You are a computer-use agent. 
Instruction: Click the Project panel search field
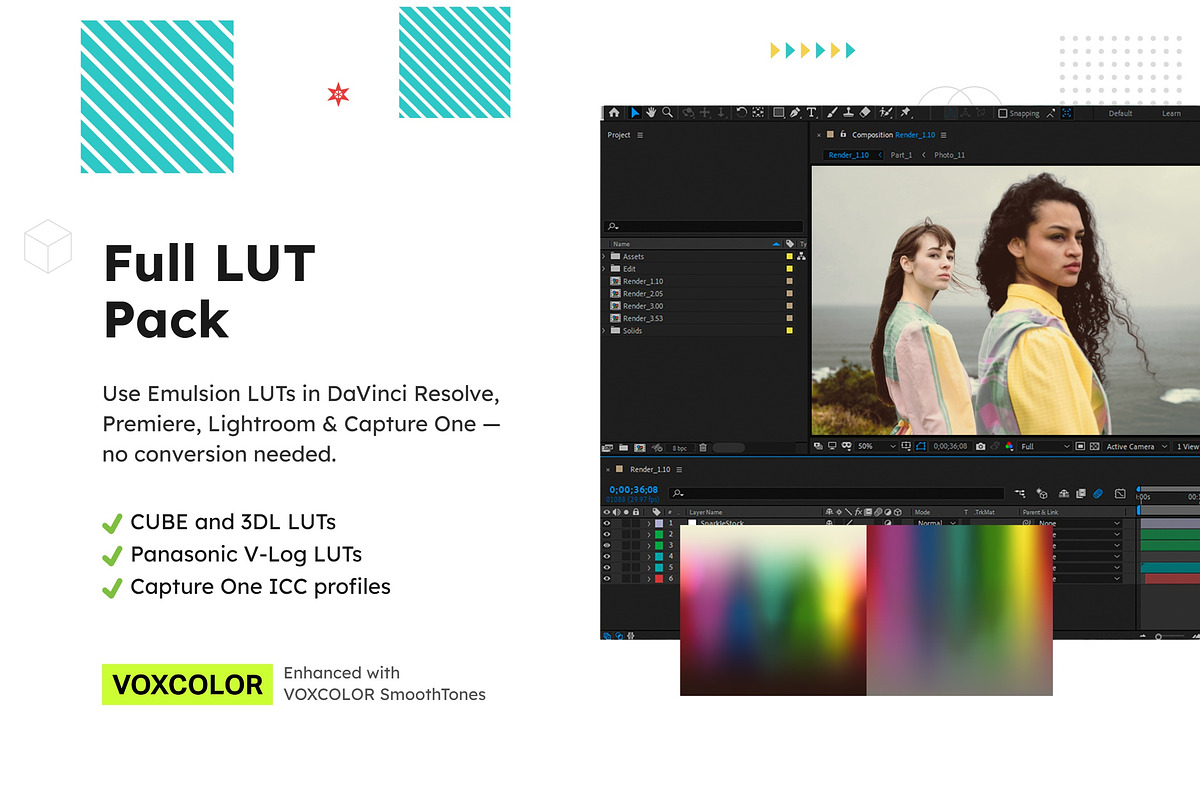tap(703, 227)
